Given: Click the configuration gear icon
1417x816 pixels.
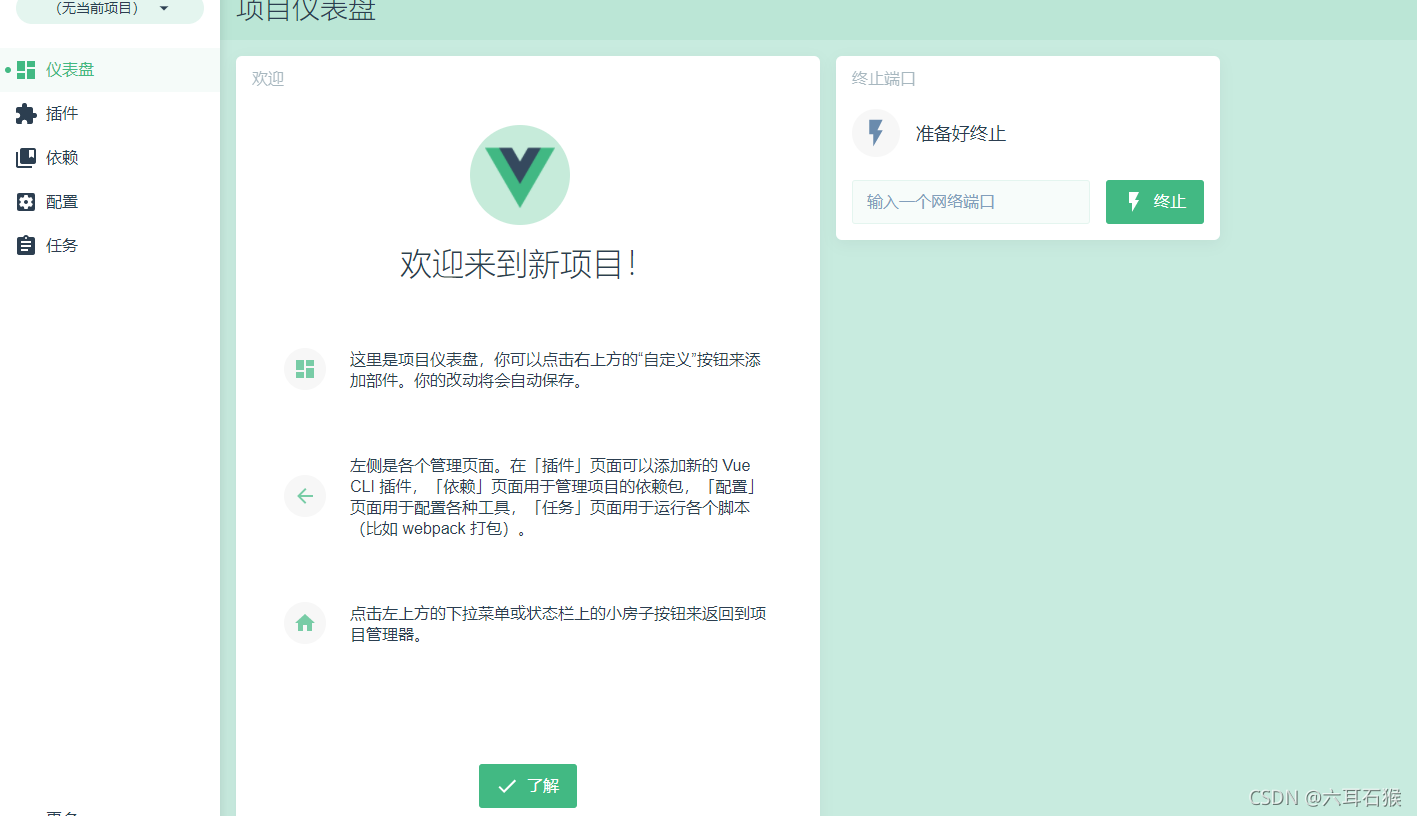Looking at the screenshot, I should tap(26, 202).
